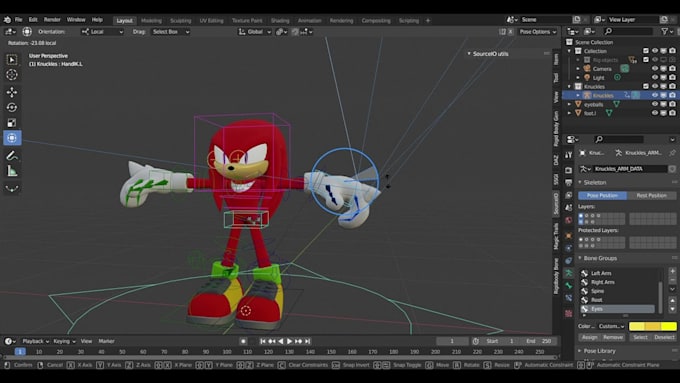Hide eyeballs object with eye icon
Viewport: 680px width, 383px height.
(x=655, y=104)
